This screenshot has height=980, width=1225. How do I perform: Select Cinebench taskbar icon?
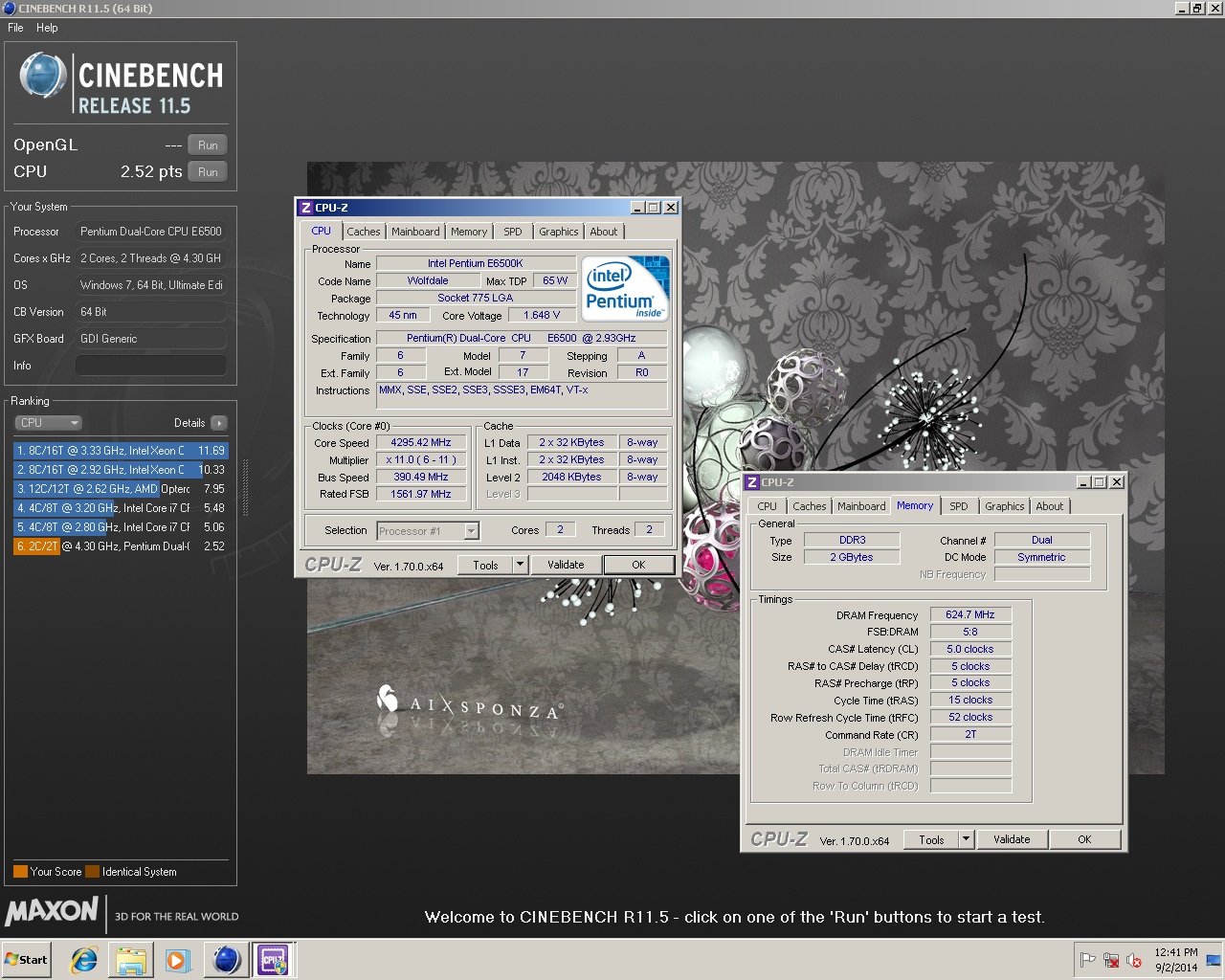(x=227, y=960)
